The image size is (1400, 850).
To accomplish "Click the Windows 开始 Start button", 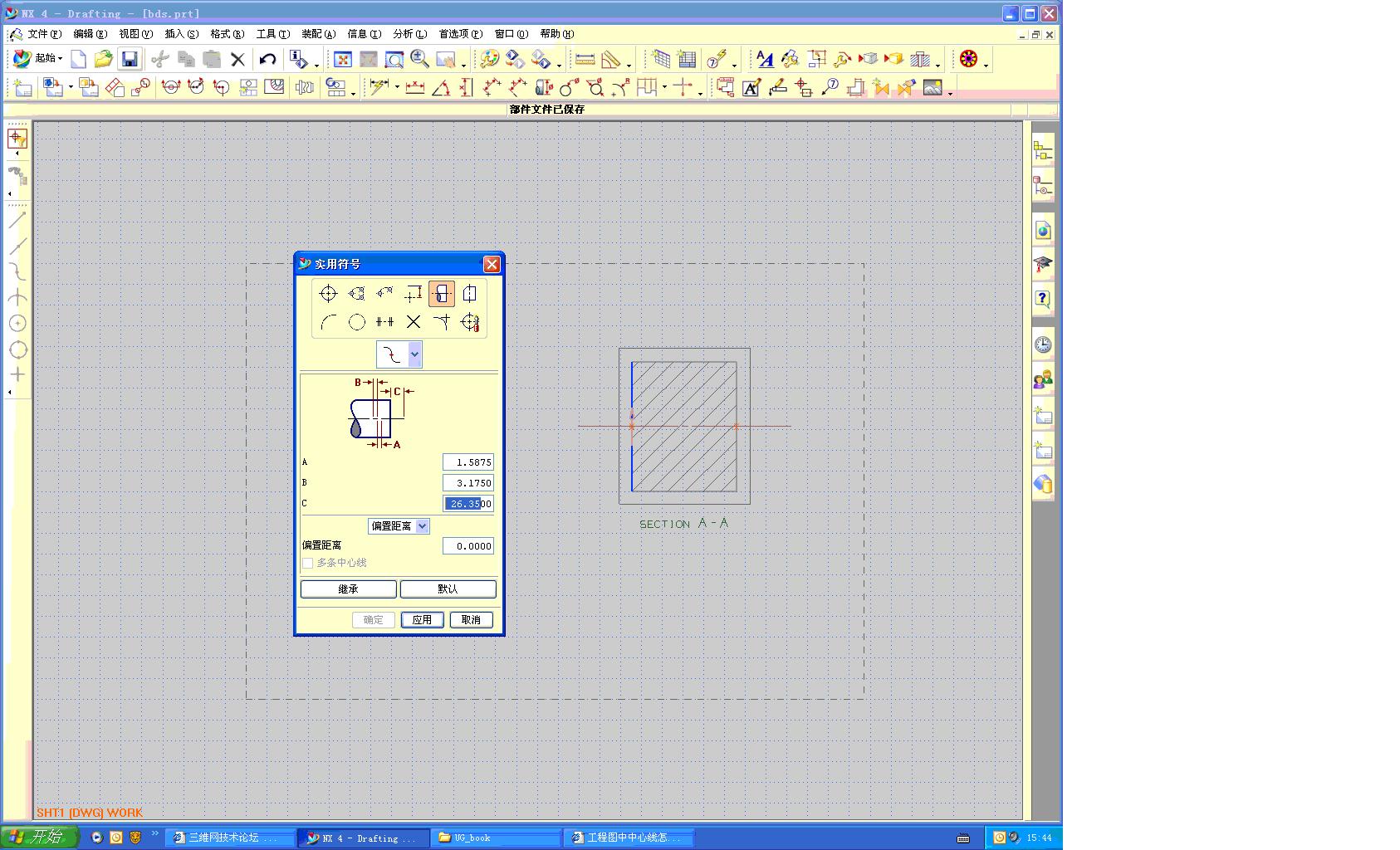I will (x=39, y=837).
